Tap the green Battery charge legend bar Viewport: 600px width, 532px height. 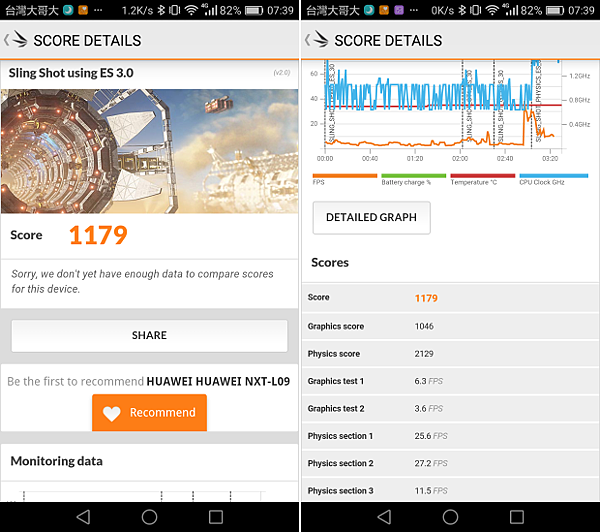click(414, 176)
